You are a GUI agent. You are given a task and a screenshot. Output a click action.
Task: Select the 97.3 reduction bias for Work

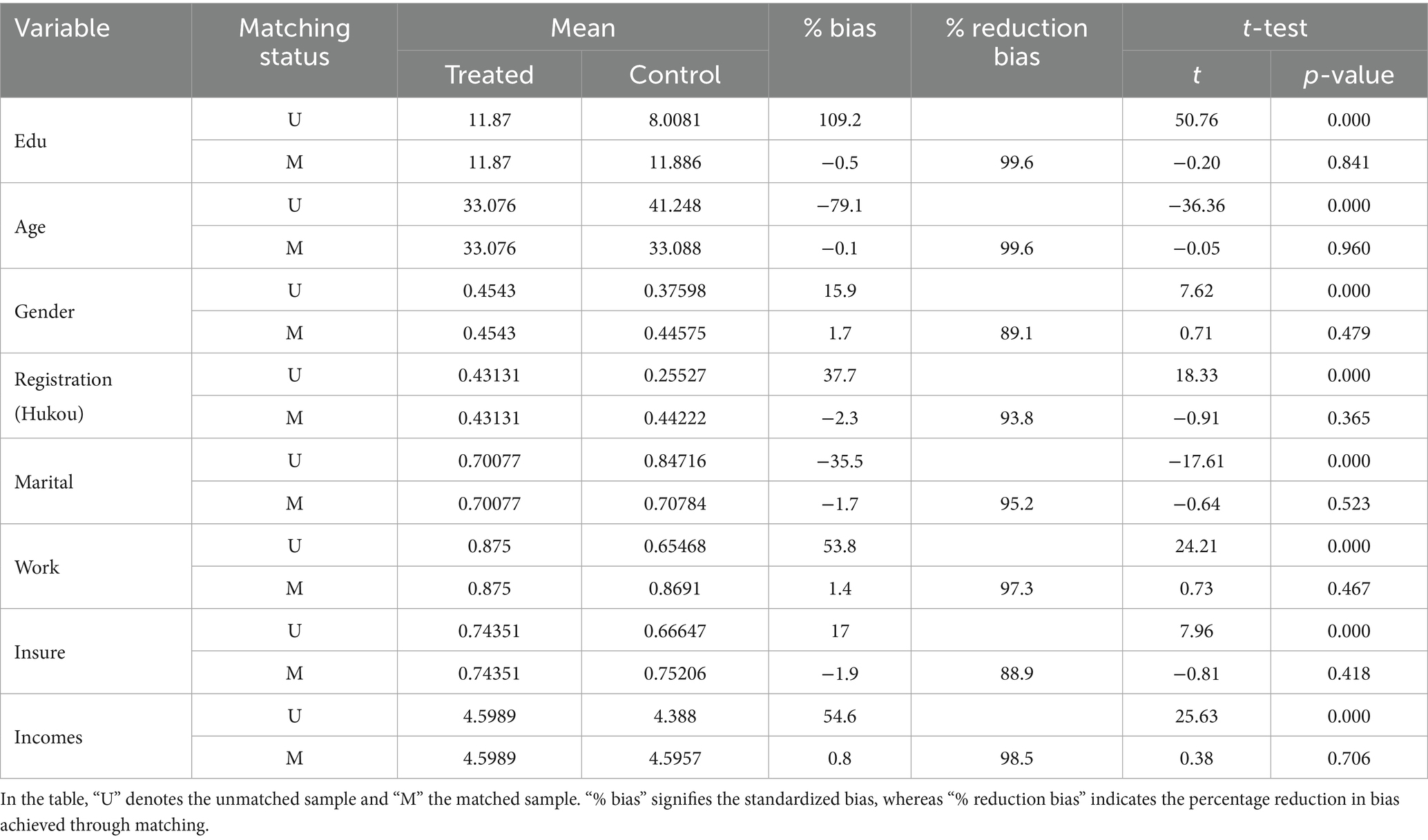pos(1016,589)
